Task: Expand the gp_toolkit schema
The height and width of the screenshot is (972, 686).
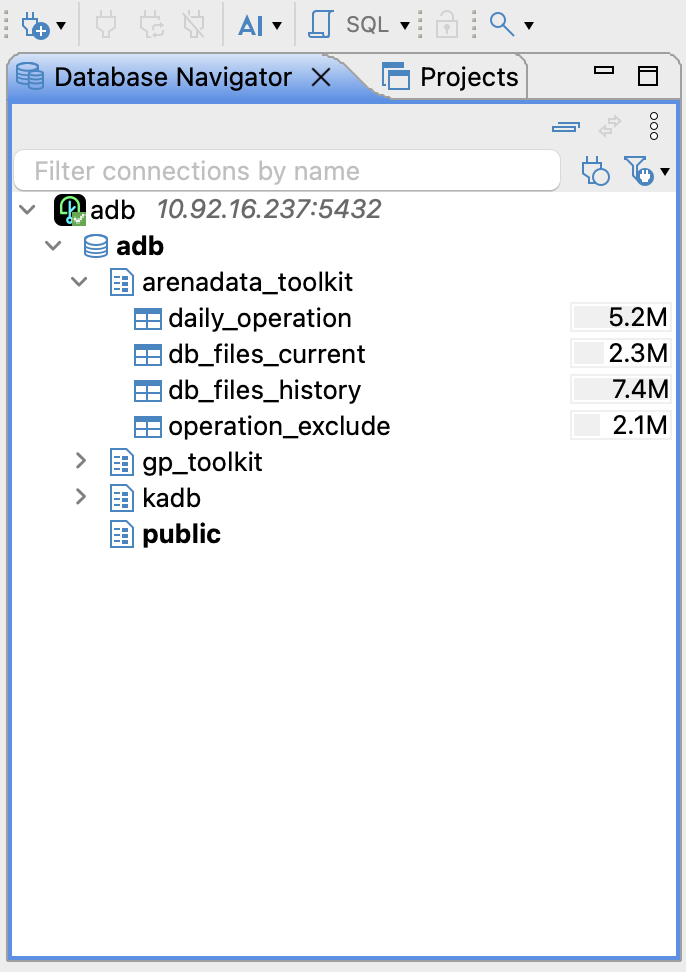Action: [x=80, y=462]
